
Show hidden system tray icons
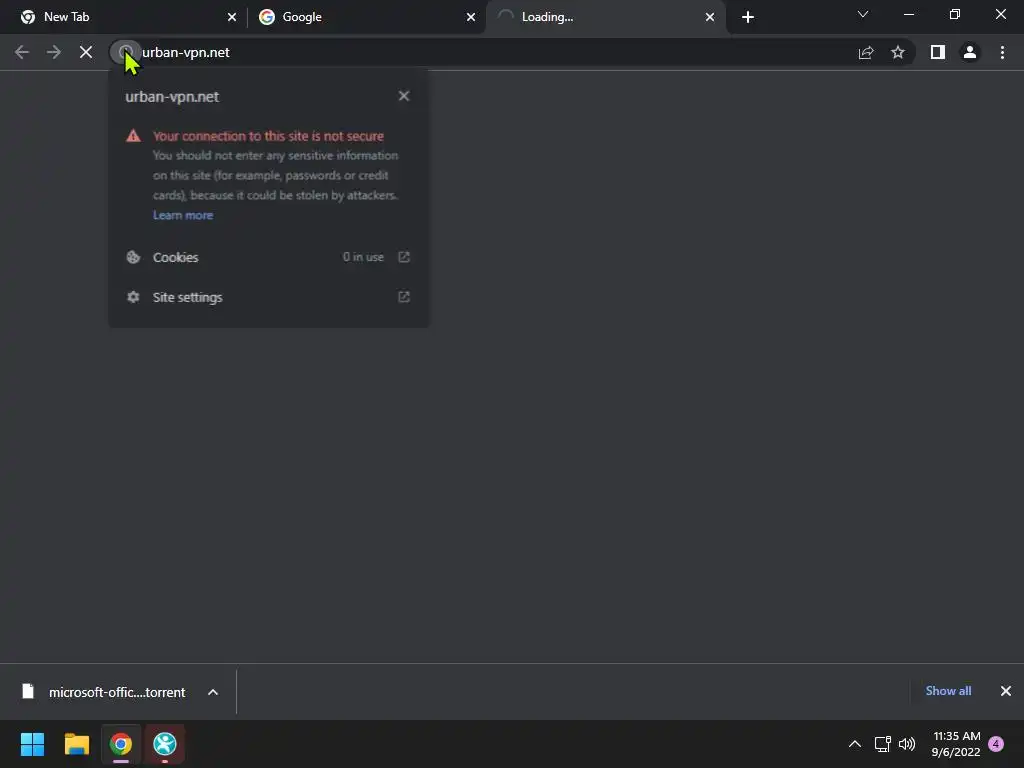click(x=854, y=744)
